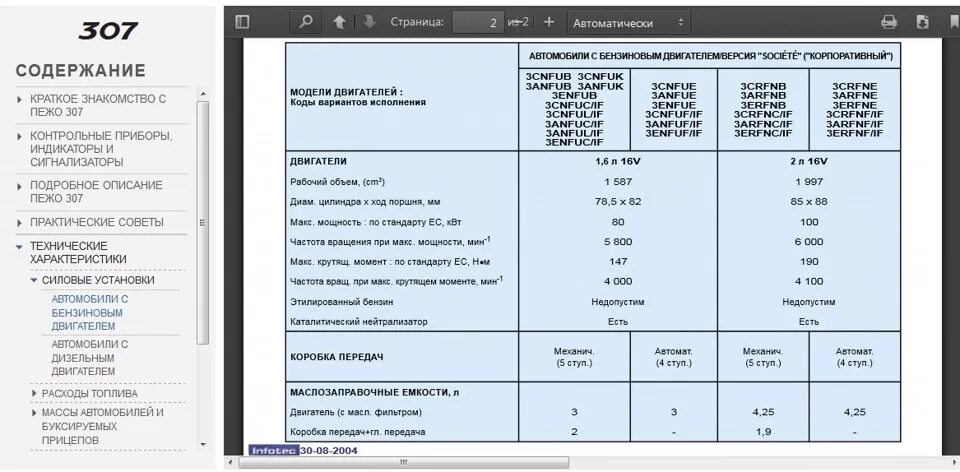
Task: Collapse the Технические характеристики section arrow
Action: tap(20, 246)
